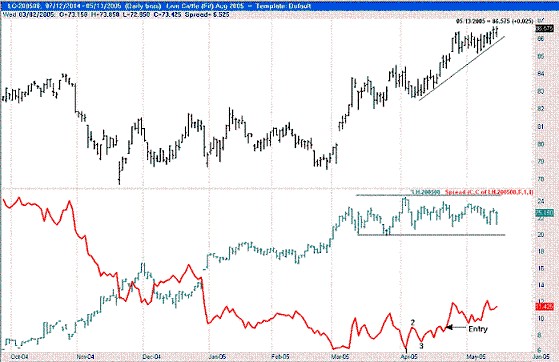
Task: Click the 18 label on lower axis
Action: pyautogui.click(x=540, y=251)
